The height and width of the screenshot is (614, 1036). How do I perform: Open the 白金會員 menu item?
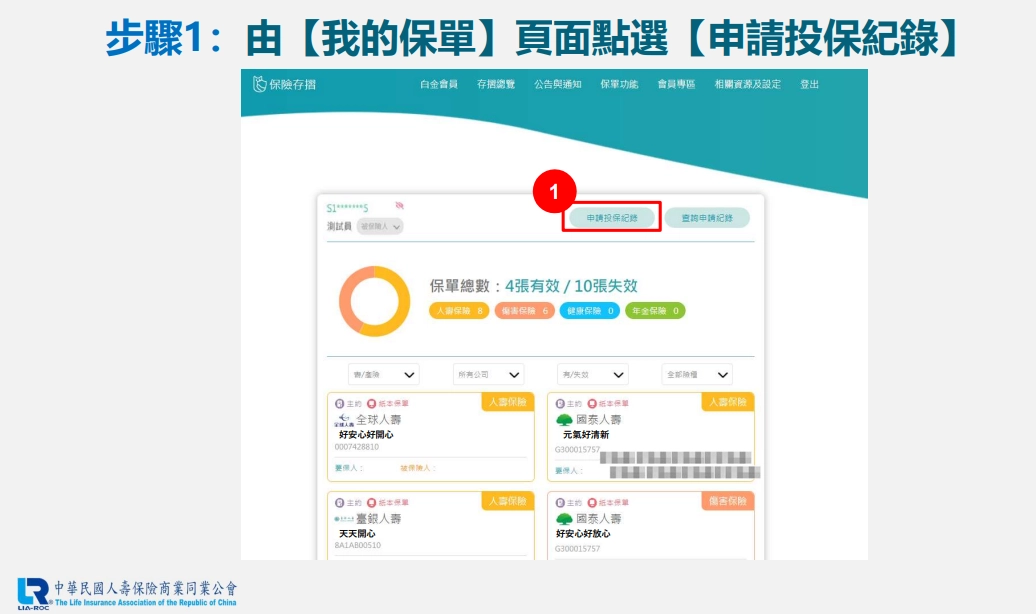pyautogui.click(x=439, y=84)
